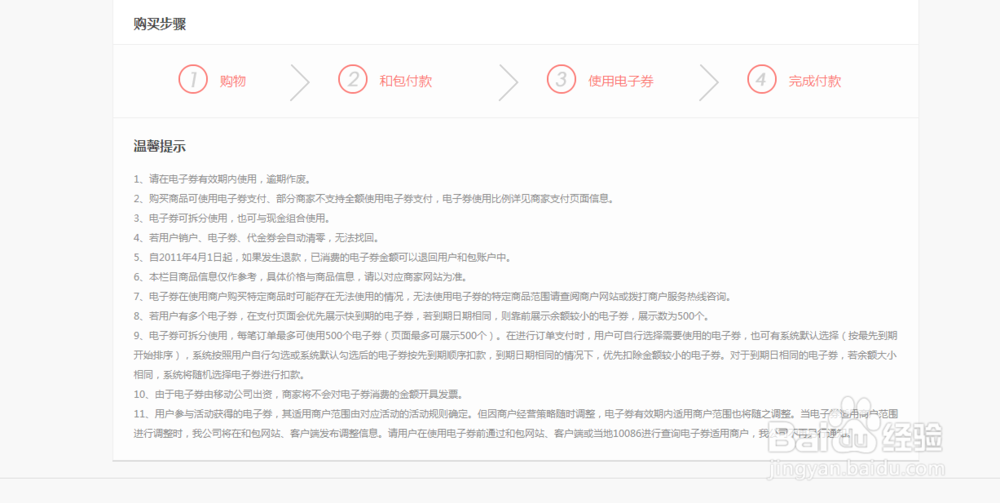This screenshot has width=1000, height=503.
Task: Click tip 11 about 适用商户范围由活动规则确定
Action: tap(515, 424)
